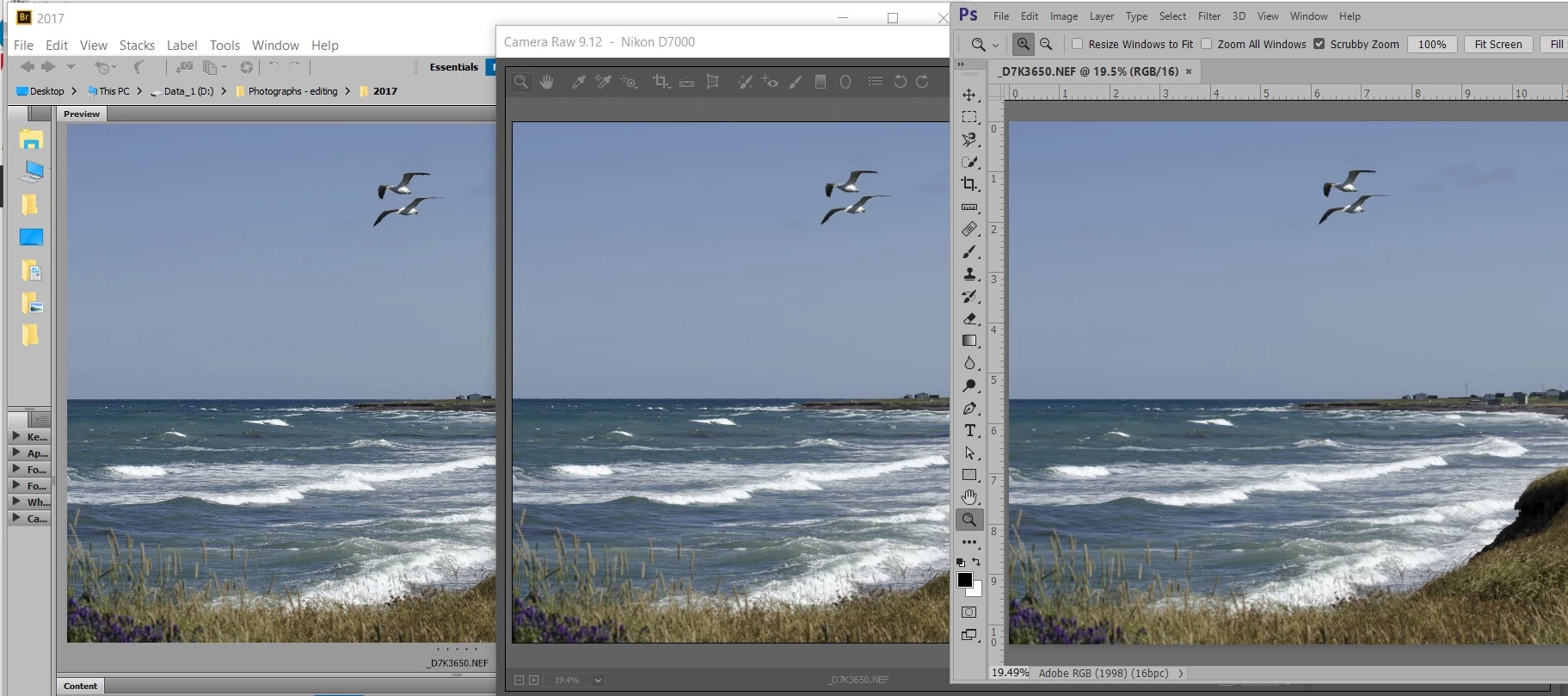Switch to Photoshop Zoom Out mode
Image resolution: width=1568 pixels, height=696 pixels.
pos(1046,44)
